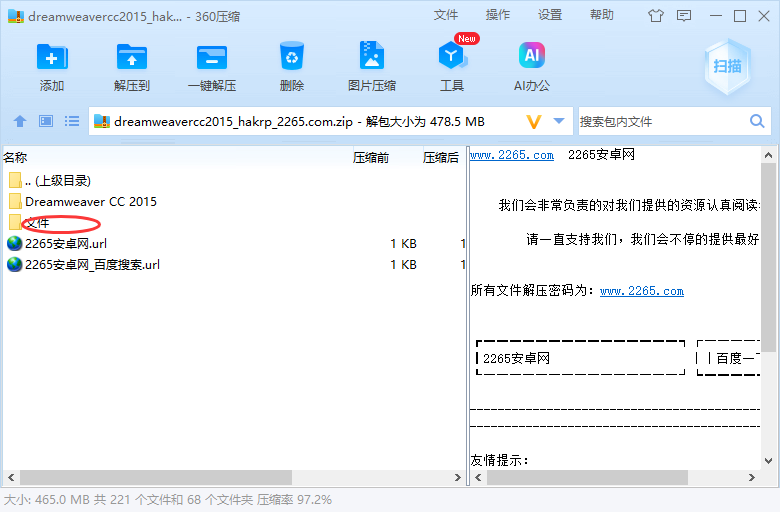Open the 工具 tools icon marked New
This screenshot has width=780, height=512.
point(452,55)
